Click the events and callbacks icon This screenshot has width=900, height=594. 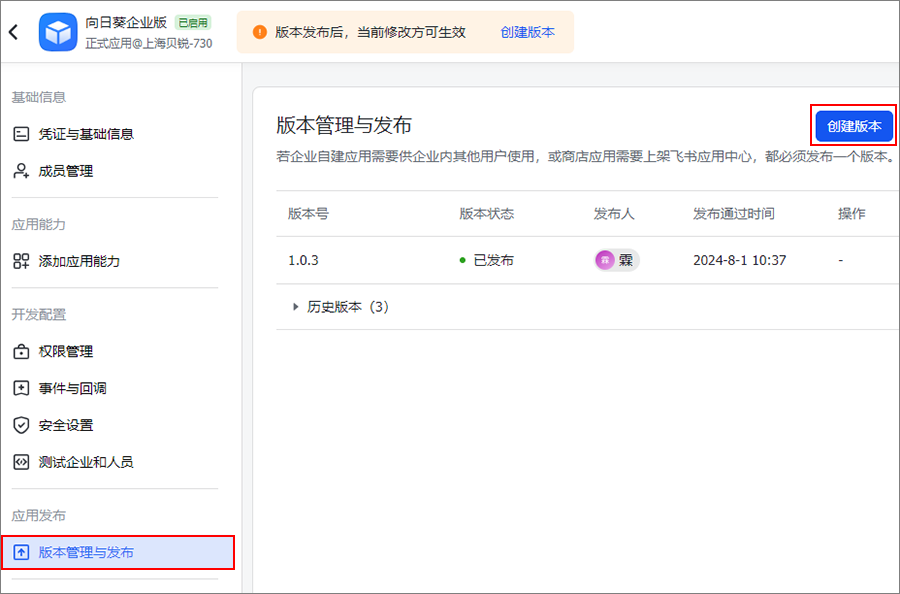pyautogui.click(x=21, y=389)
